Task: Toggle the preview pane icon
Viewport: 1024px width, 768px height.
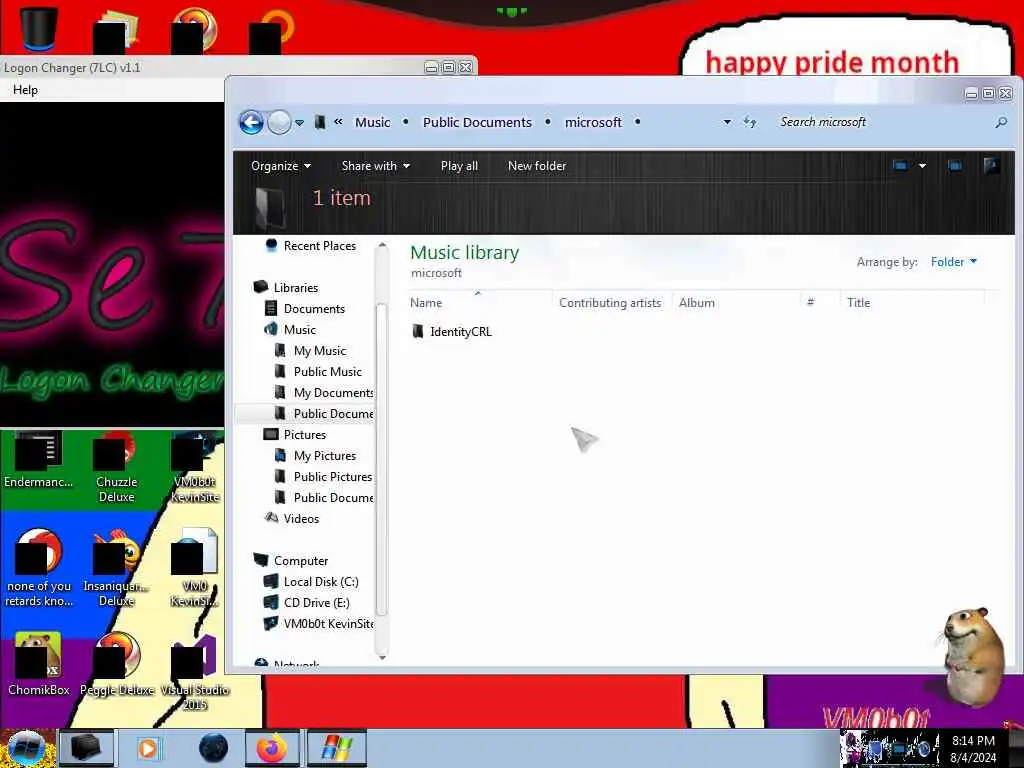Action: (x=955, y=166)
